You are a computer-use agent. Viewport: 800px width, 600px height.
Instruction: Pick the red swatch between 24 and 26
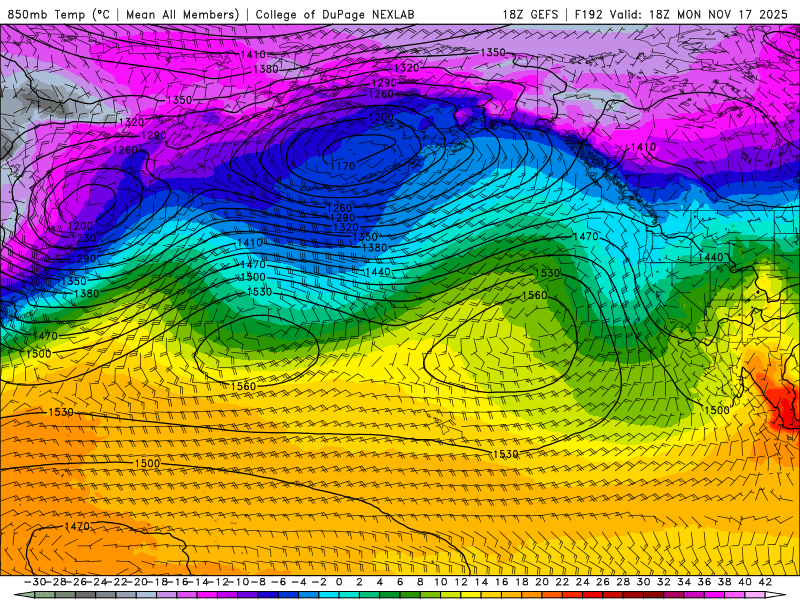[x=593, y=595]
